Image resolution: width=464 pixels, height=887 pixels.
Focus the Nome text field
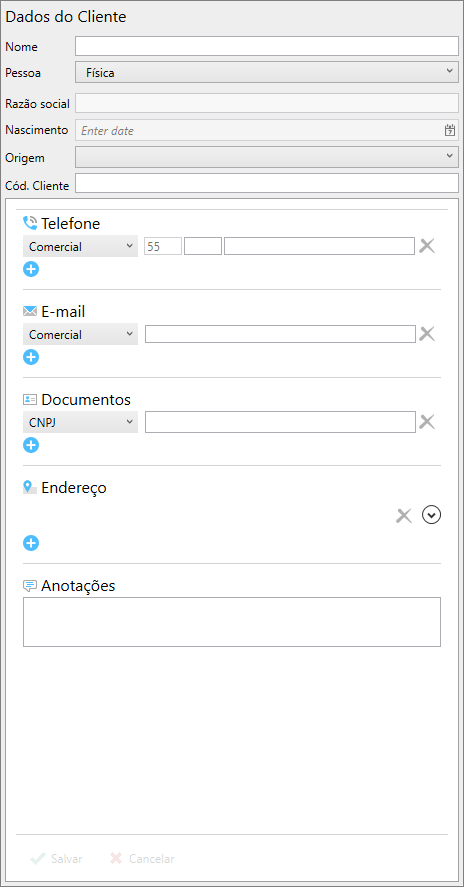[267, 46]
